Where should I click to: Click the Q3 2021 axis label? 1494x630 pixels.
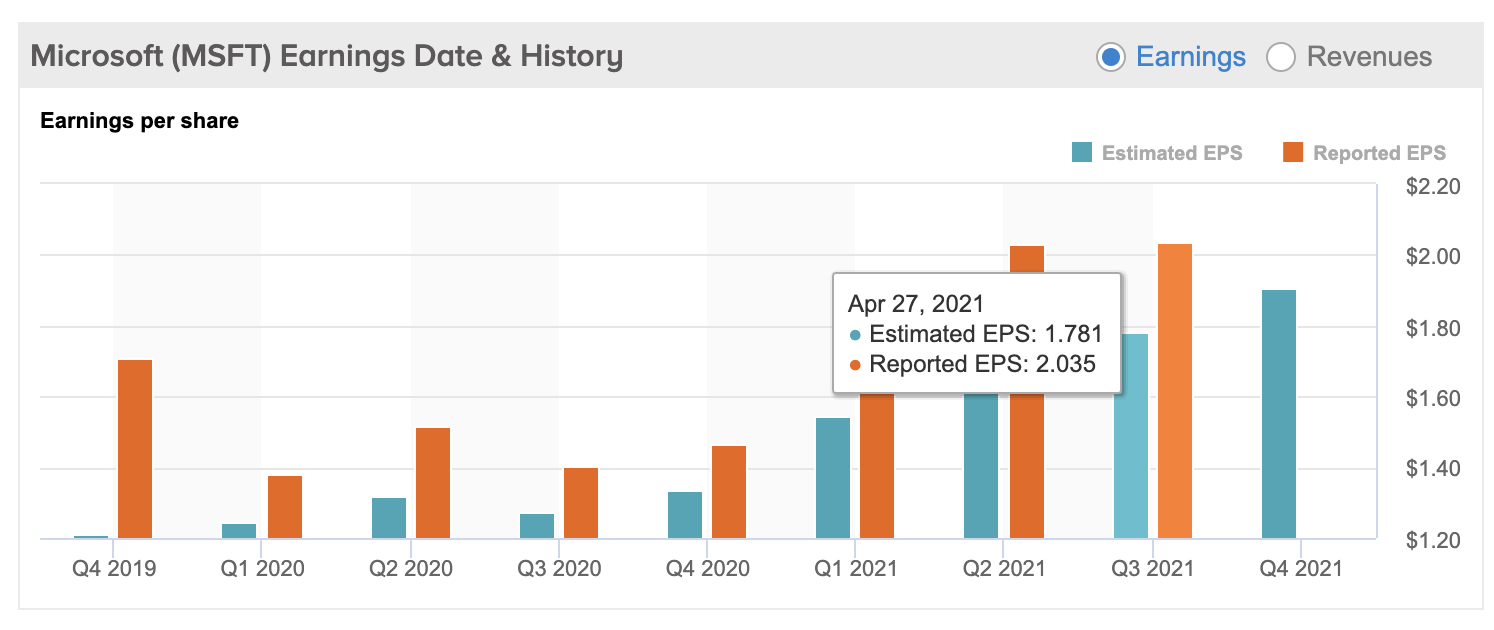click(1152, 569)
